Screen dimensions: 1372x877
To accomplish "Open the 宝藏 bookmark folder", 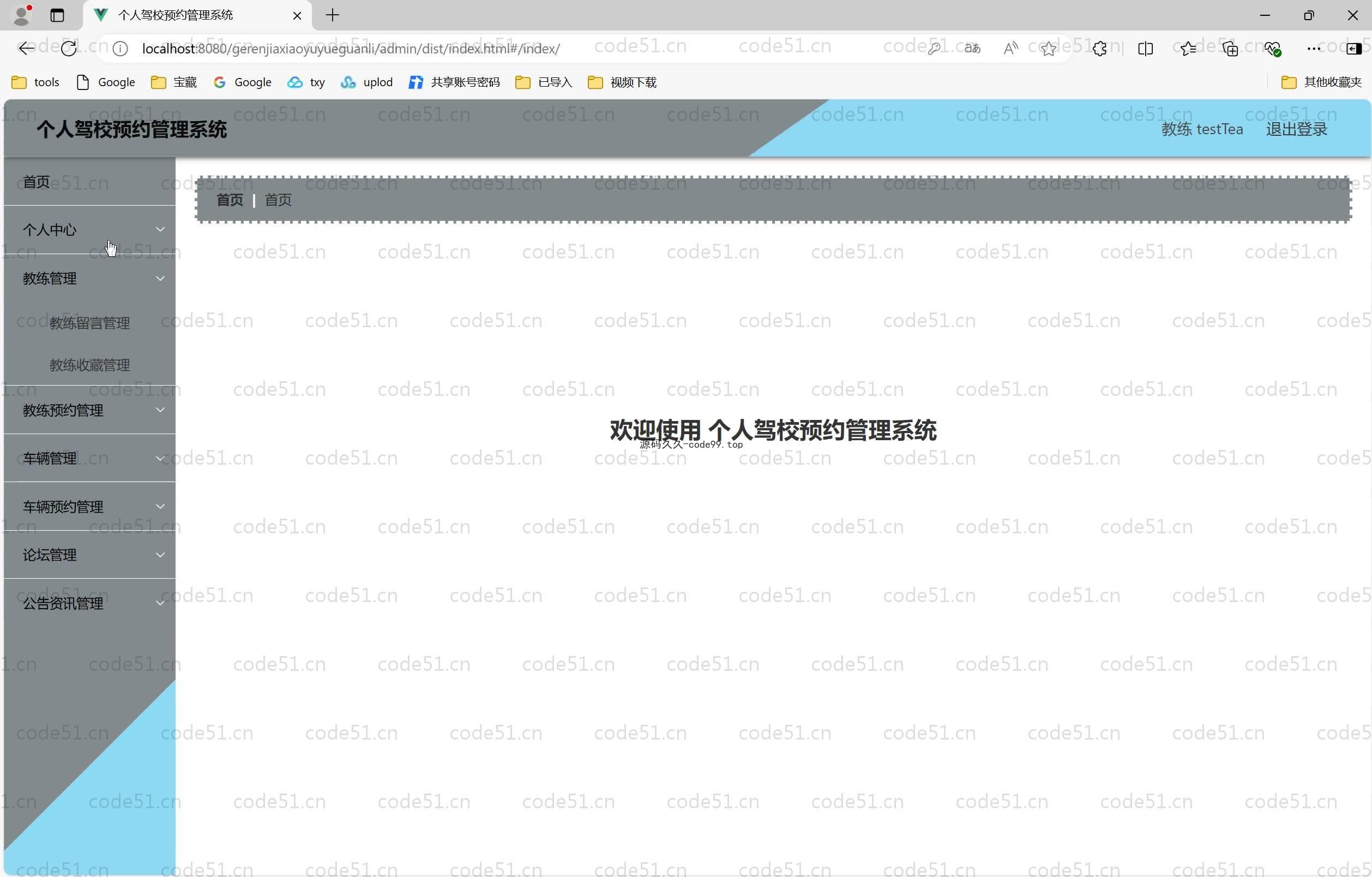I will [x=174, y=83].
